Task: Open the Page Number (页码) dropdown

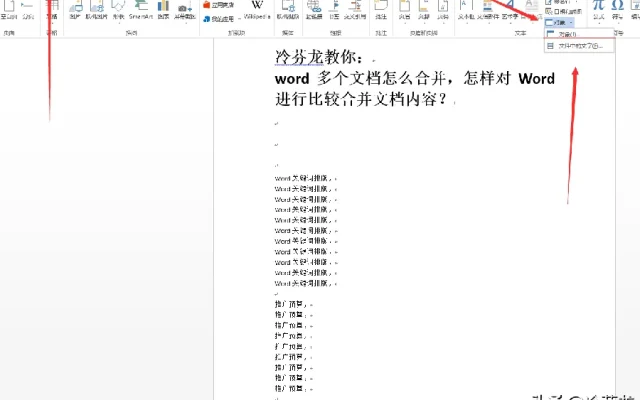Action: pos(443,10)
